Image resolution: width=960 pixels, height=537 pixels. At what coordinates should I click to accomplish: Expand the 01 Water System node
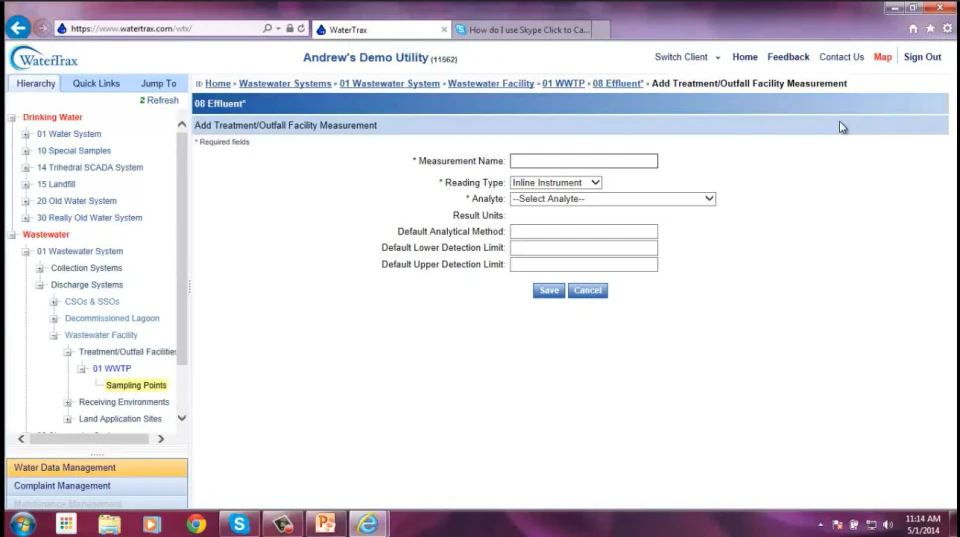[x=26, y=134]
